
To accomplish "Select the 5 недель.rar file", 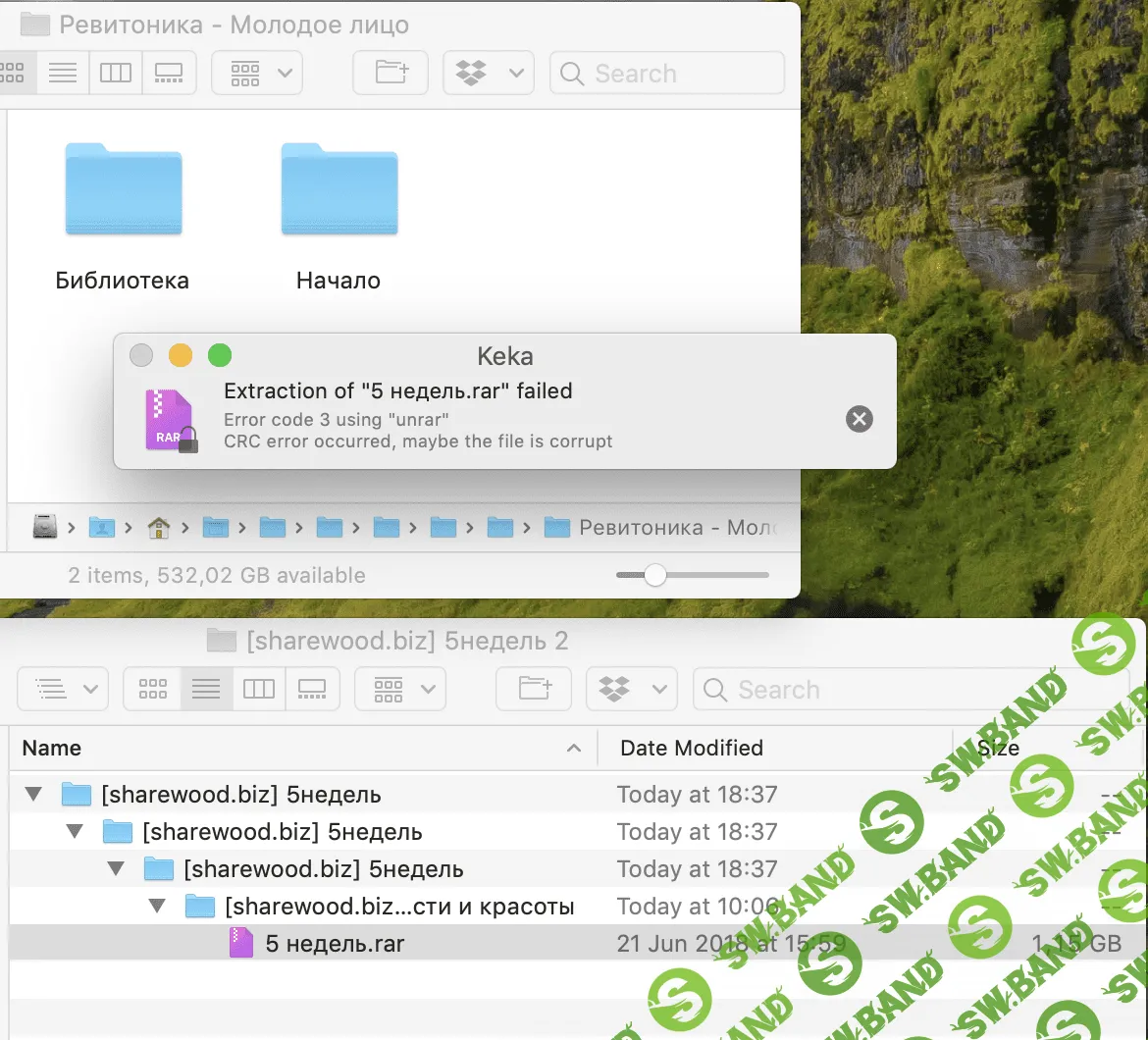I will [334, 944].
